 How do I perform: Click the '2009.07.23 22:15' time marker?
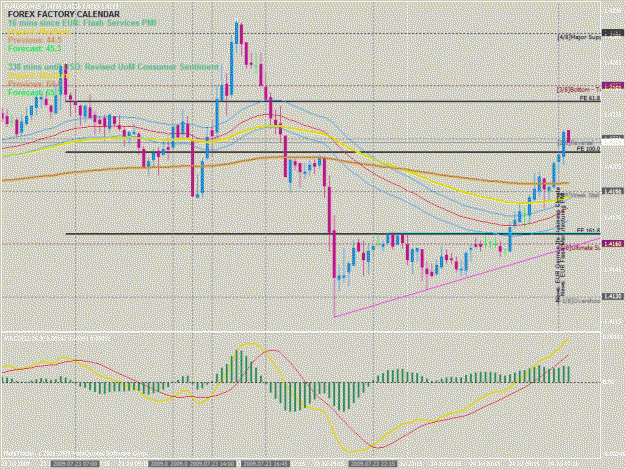(x=373, y=464)
